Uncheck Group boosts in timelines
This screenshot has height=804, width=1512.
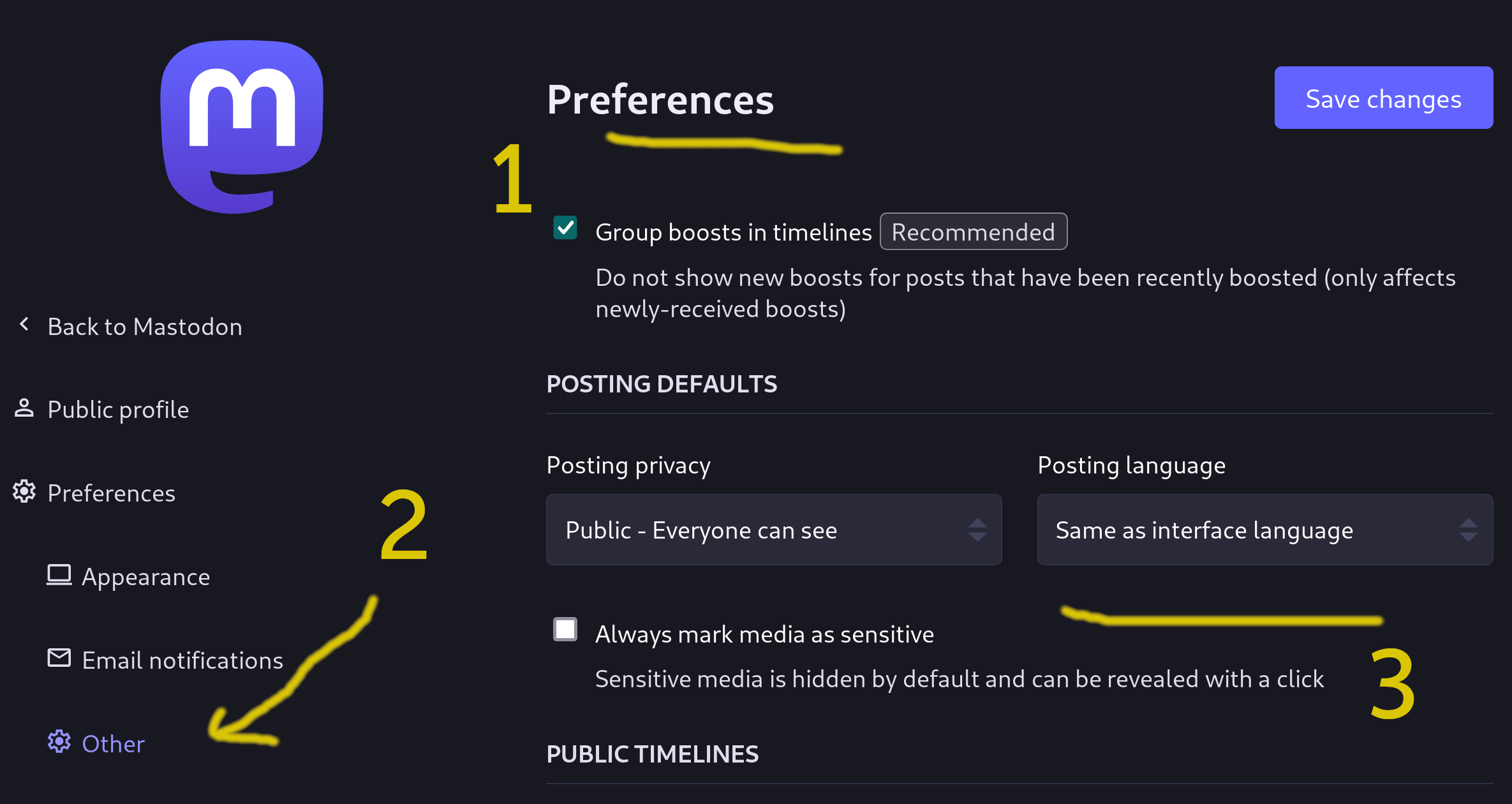pos(565,228)
